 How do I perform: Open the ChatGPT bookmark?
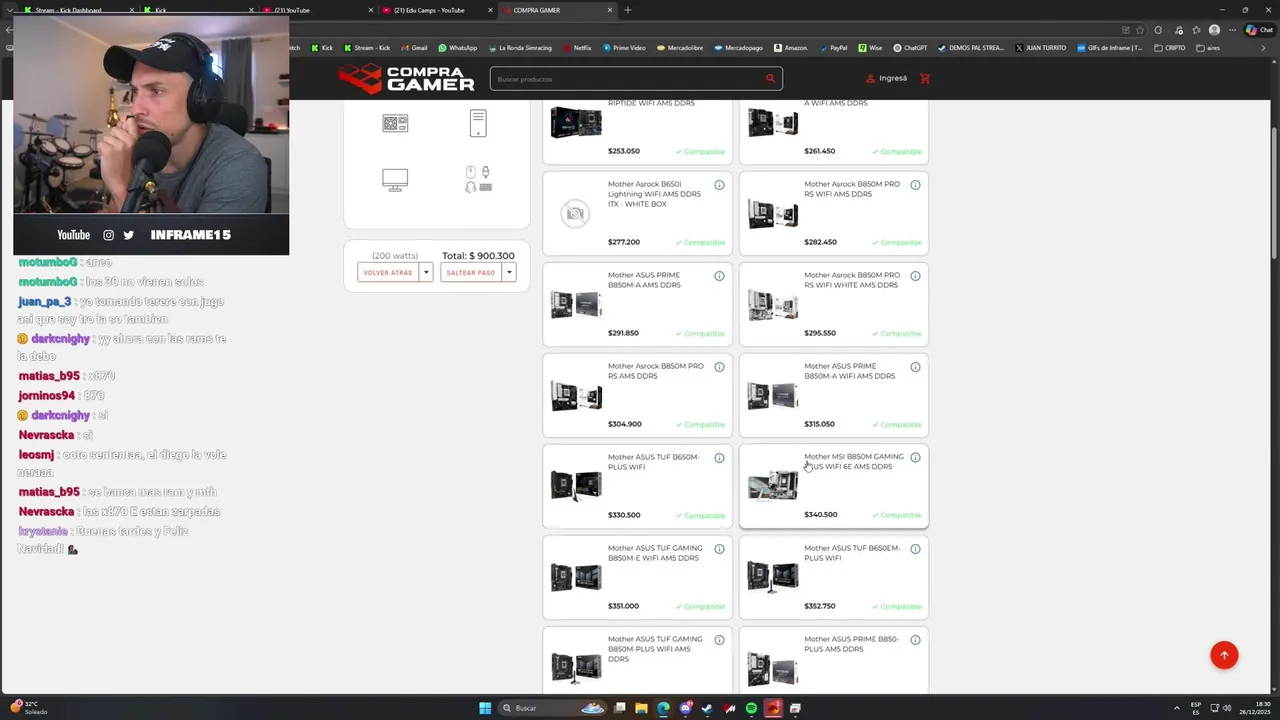click(x=911, y=48)
